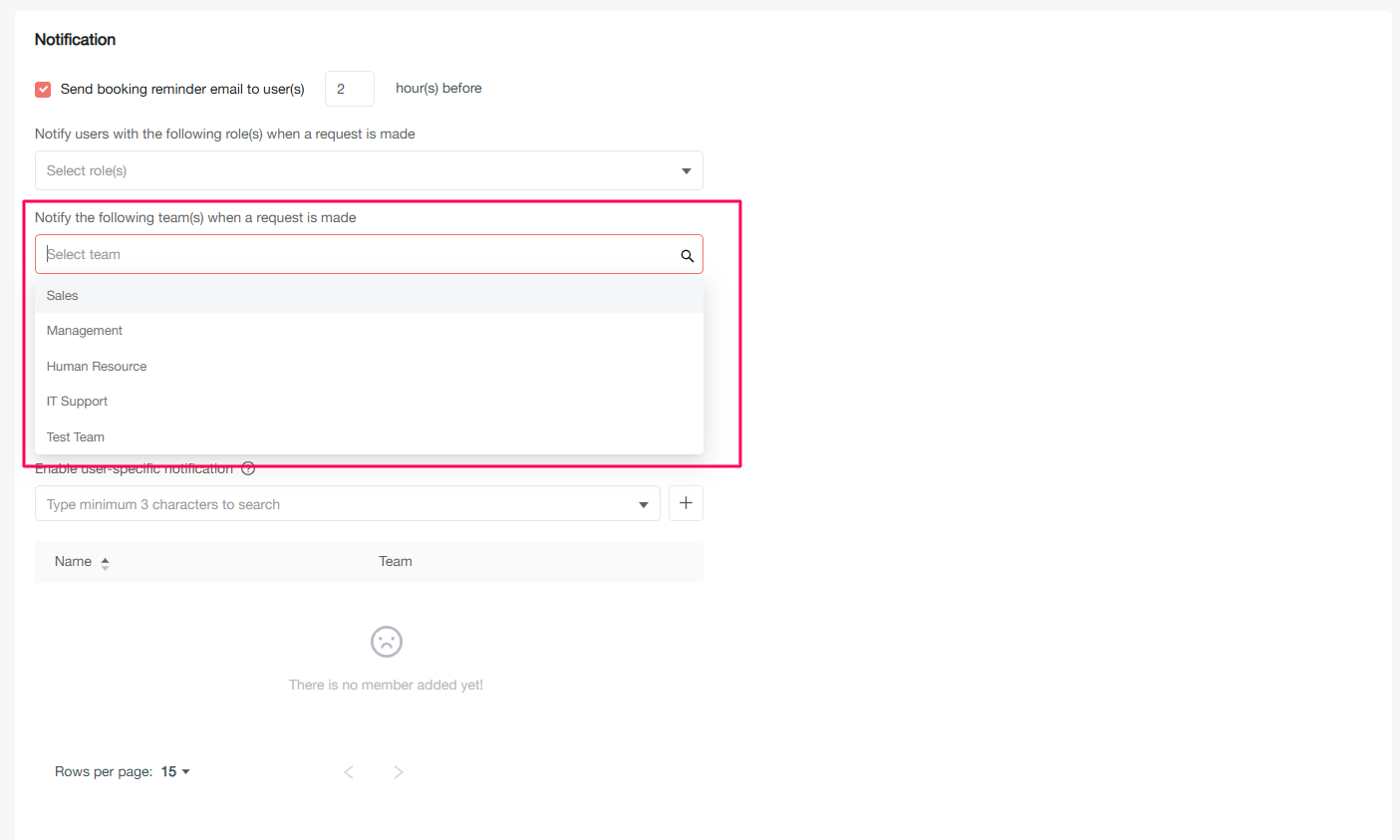Screen dimensions: 1400x840
Task: Choose Management in the team list
Action: point(85,331)
